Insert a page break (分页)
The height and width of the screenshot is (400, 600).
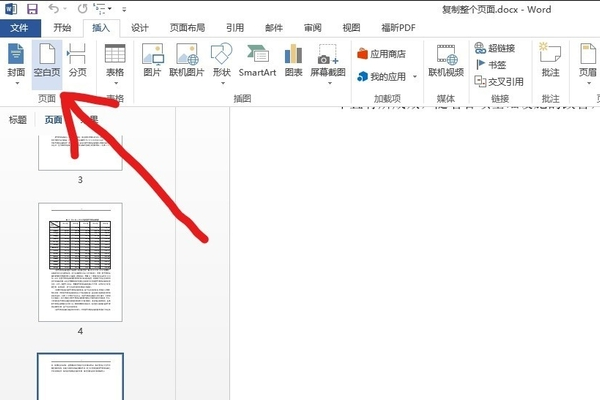tap(77, 62)
